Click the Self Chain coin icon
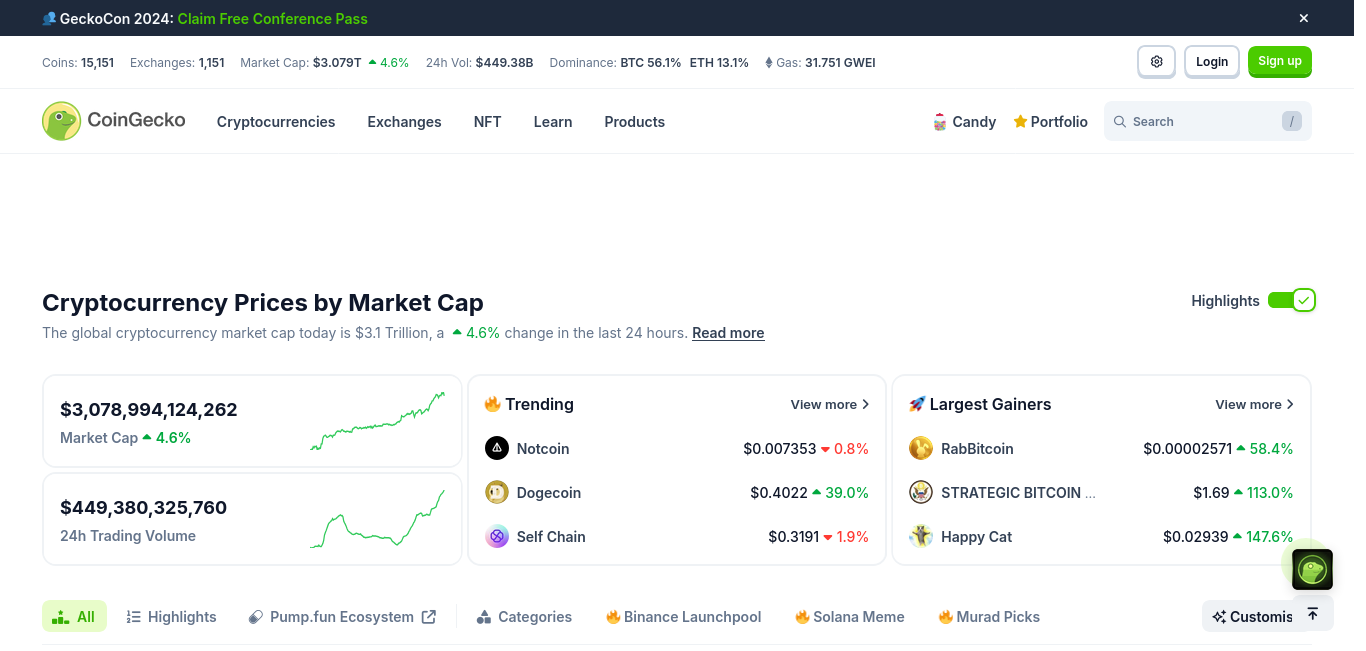1366x651 pixels. [x=497, y=536]
